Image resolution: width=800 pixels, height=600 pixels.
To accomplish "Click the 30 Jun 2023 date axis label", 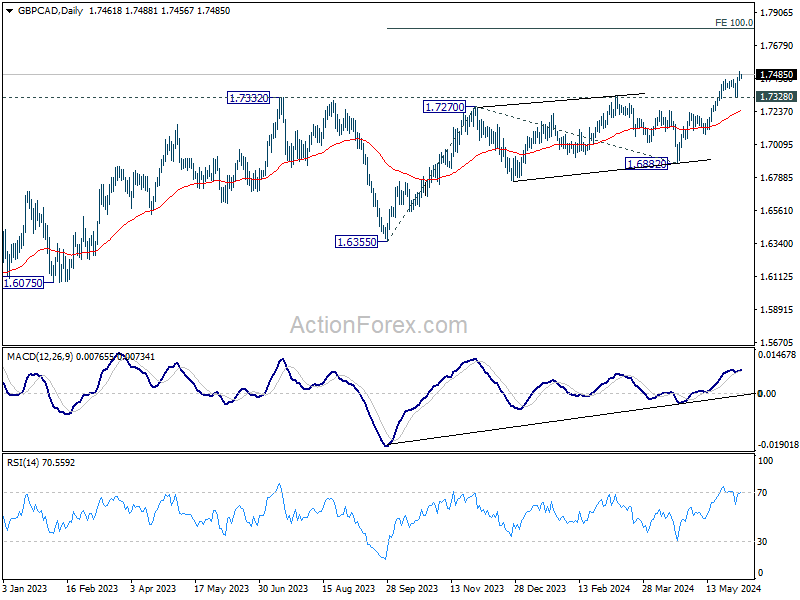I will click(283, 588).
